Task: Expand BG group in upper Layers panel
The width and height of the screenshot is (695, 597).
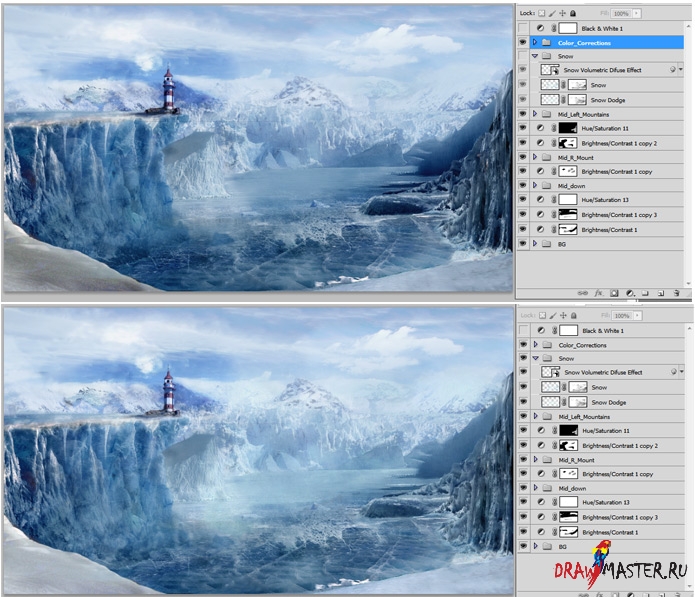Action: pyautogui.click(x=535, y=244)
